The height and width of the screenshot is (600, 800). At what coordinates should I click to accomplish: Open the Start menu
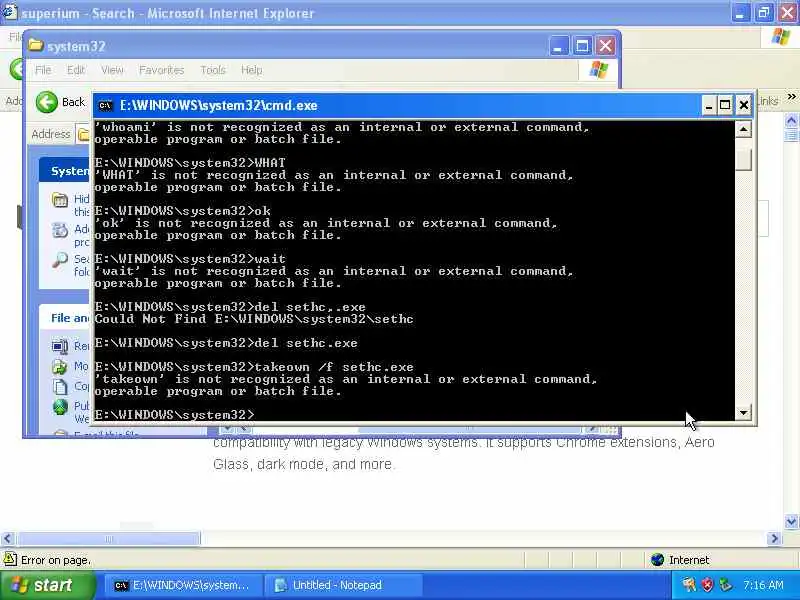(x=48, y=585)
